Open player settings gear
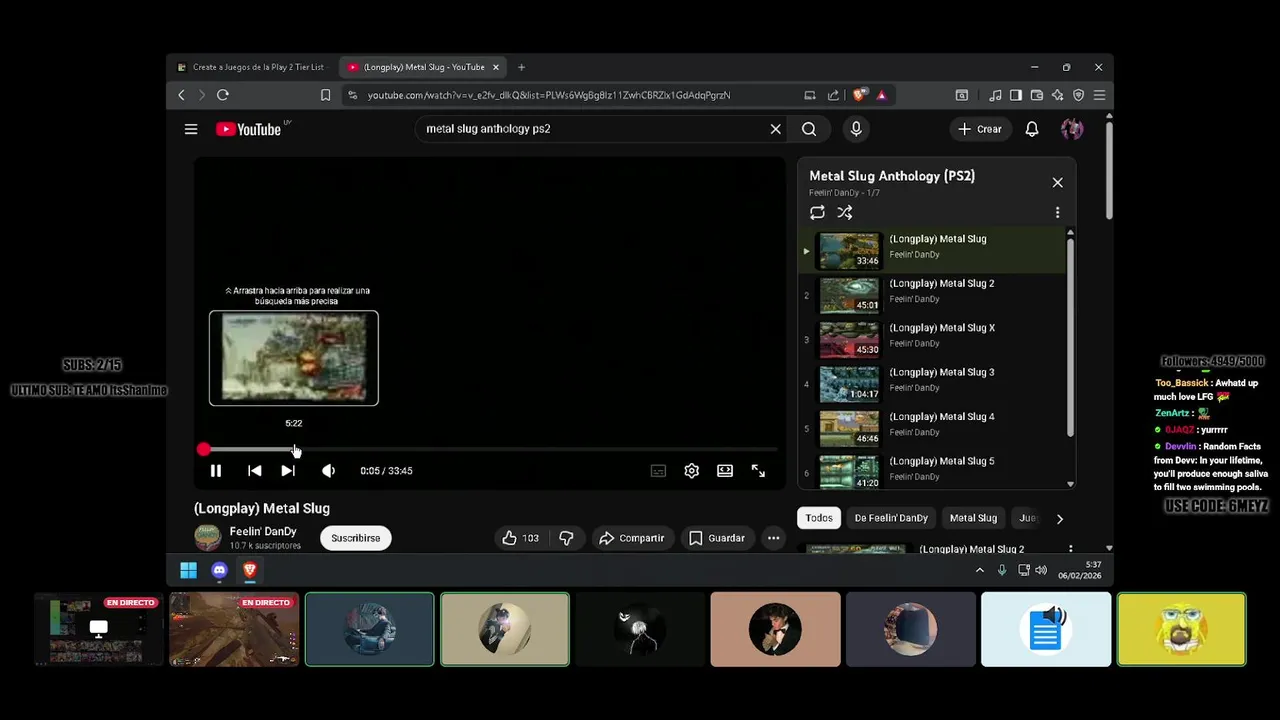1280x720 pixels. pos(691,471)
